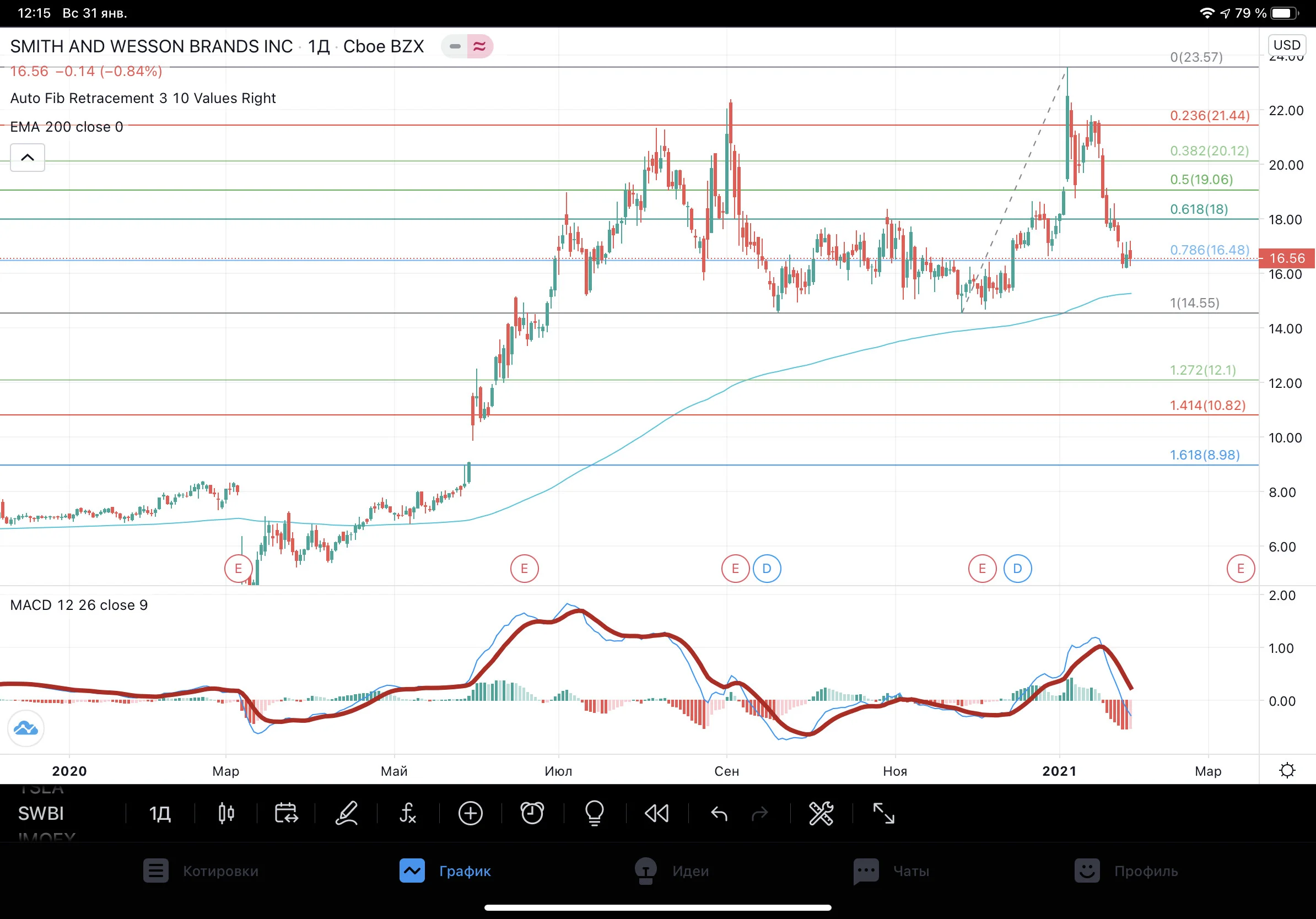Click the 0(23.57) Fibonacci level label

[x=1196, y=57]
